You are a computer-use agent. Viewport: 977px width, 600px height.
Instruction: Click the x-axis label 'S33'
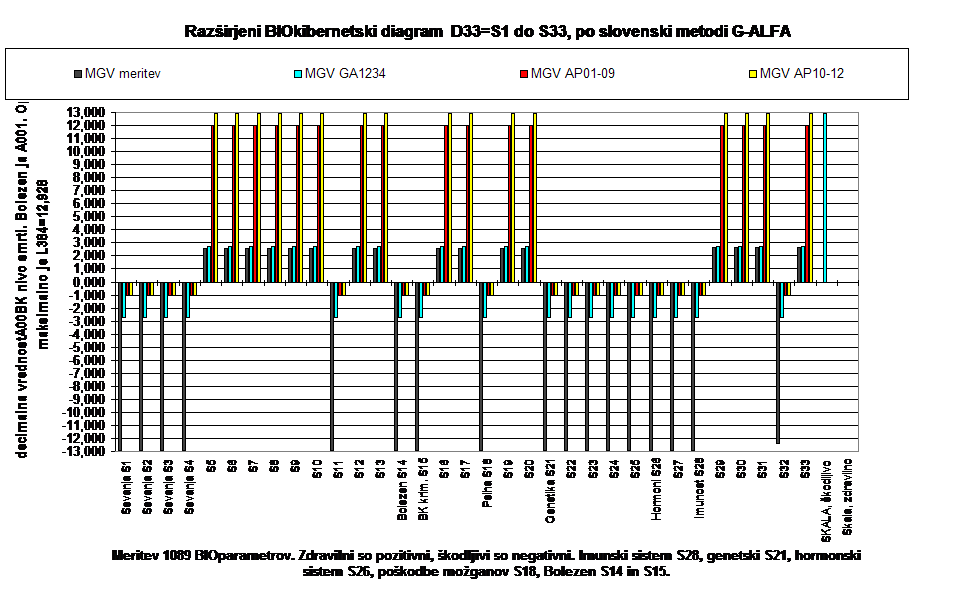pyautogui.click(x=804, y=469)
